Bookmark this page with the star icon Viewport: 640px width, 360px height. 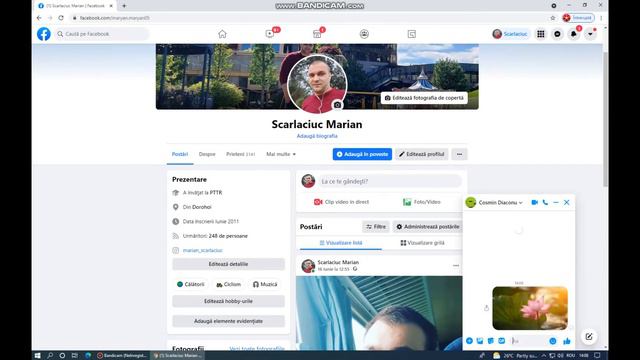[553, 18]
